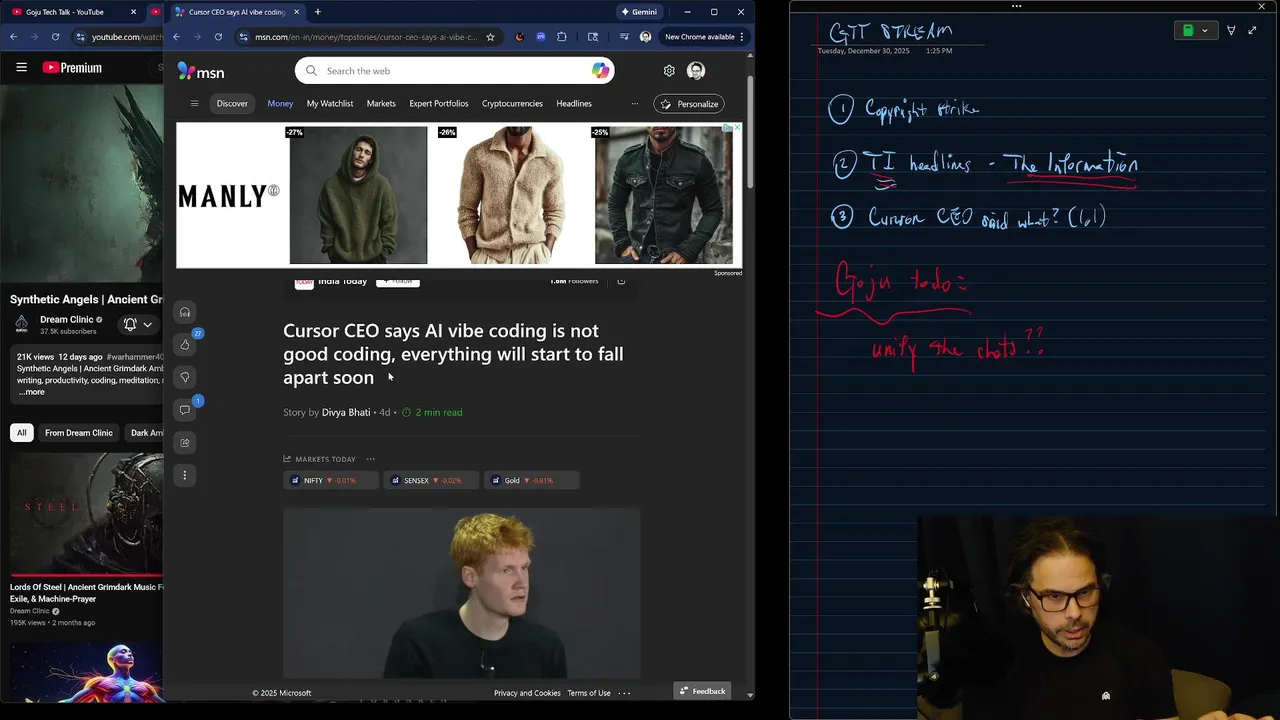Expand more MSN nav items ellipsis

tap(634, 103)
